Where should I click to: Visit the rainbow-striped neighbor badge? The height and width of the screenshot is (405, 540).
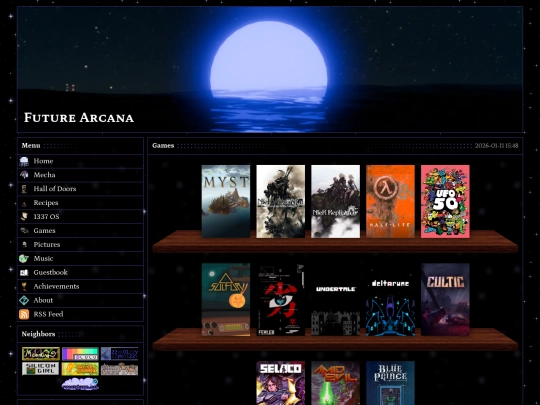coord(80,354)
